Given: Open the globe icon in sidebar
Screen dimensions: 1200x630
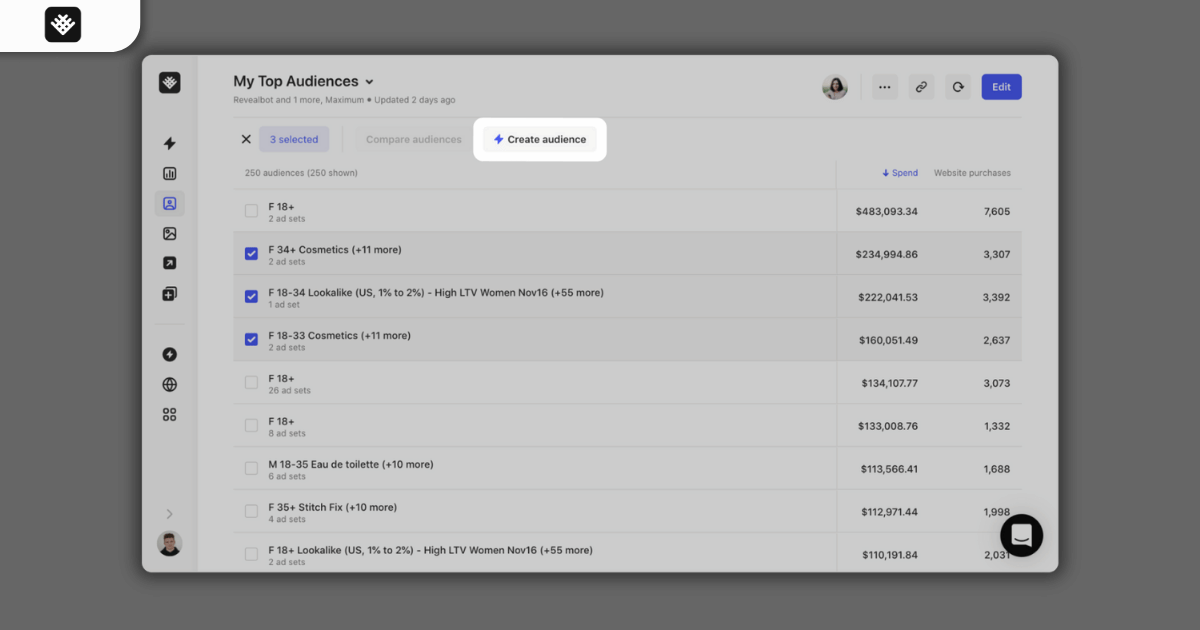Looking at the screenshot, I should coord(170,385).
